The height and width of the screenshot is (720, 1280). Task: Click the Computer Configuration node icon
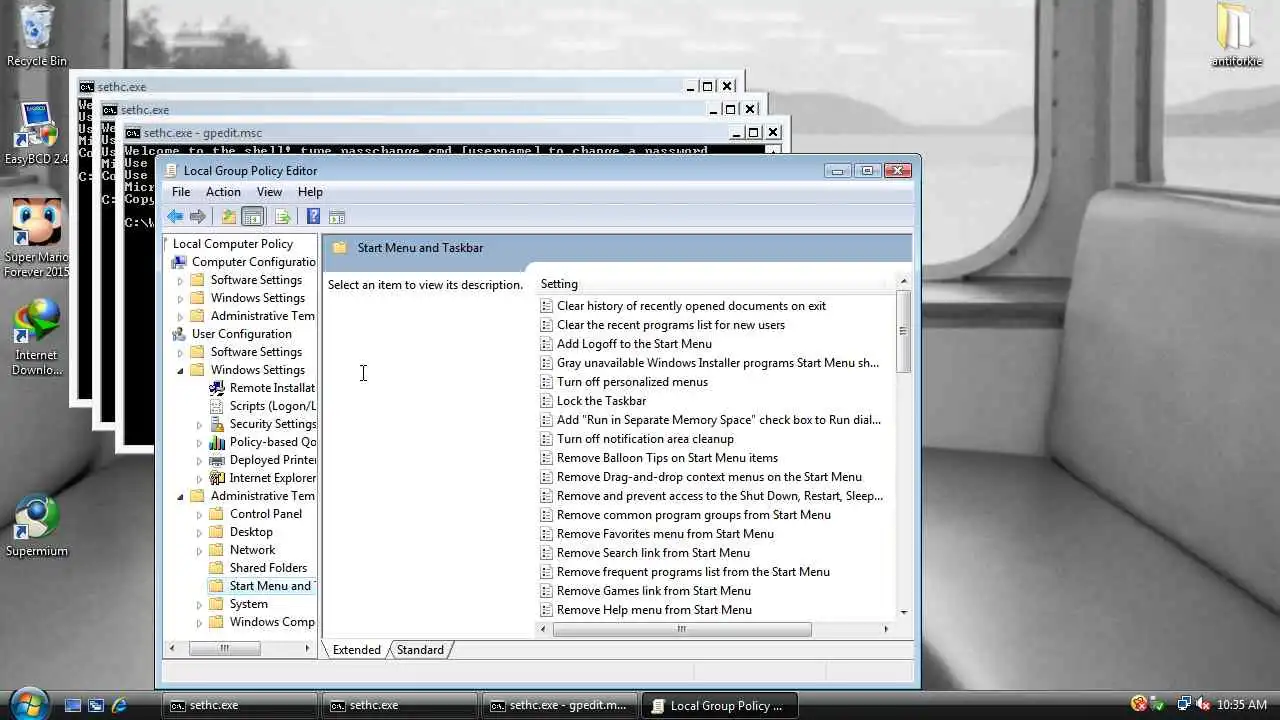pyautogui.click(x=179, y=262)
